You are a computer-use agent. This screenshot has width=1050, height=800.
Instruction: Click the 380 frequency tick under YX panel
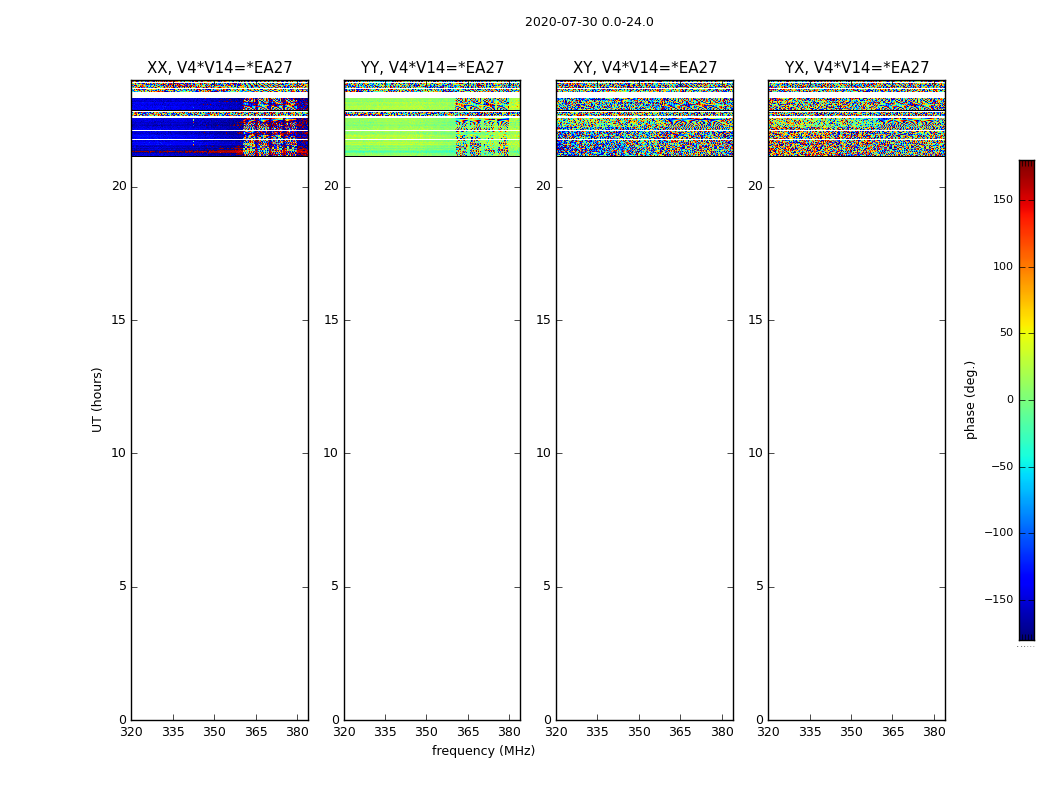934,732
